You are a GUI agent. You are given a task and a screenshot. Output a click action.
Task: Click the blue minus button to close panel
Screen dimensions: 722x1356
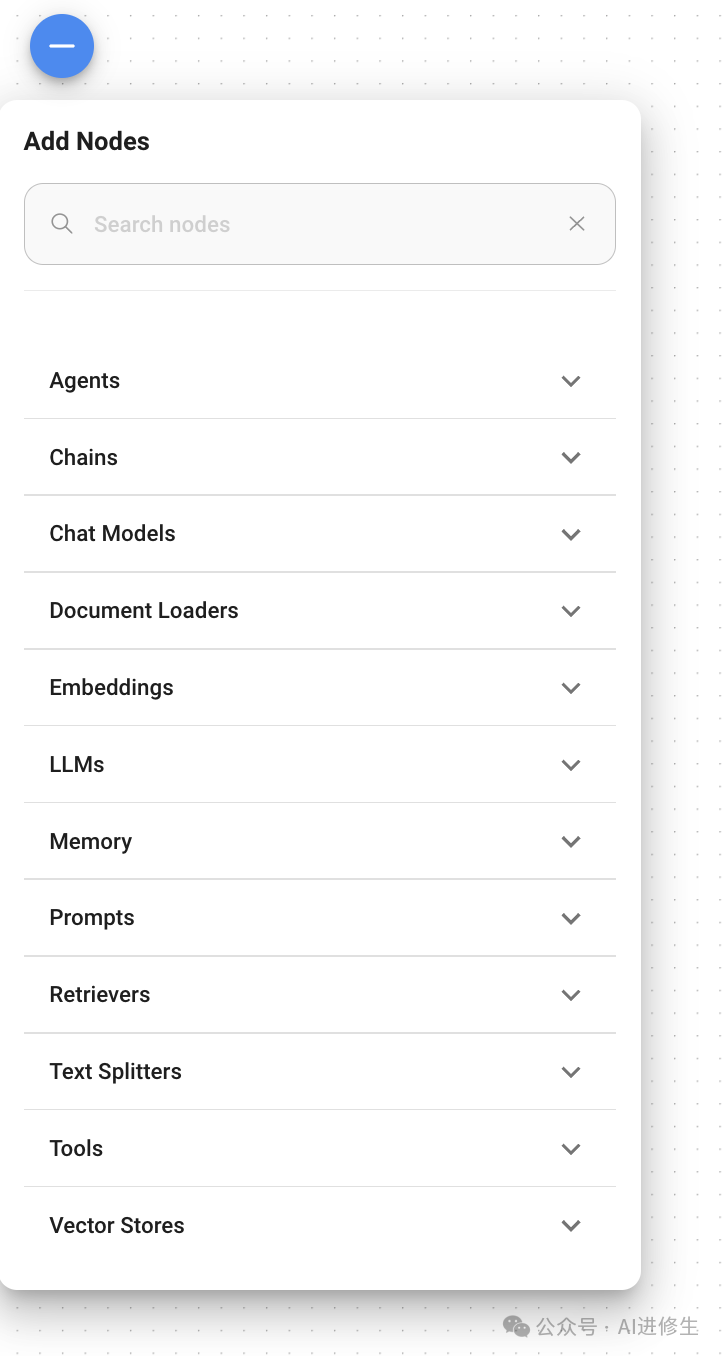(x=62, y=46)
